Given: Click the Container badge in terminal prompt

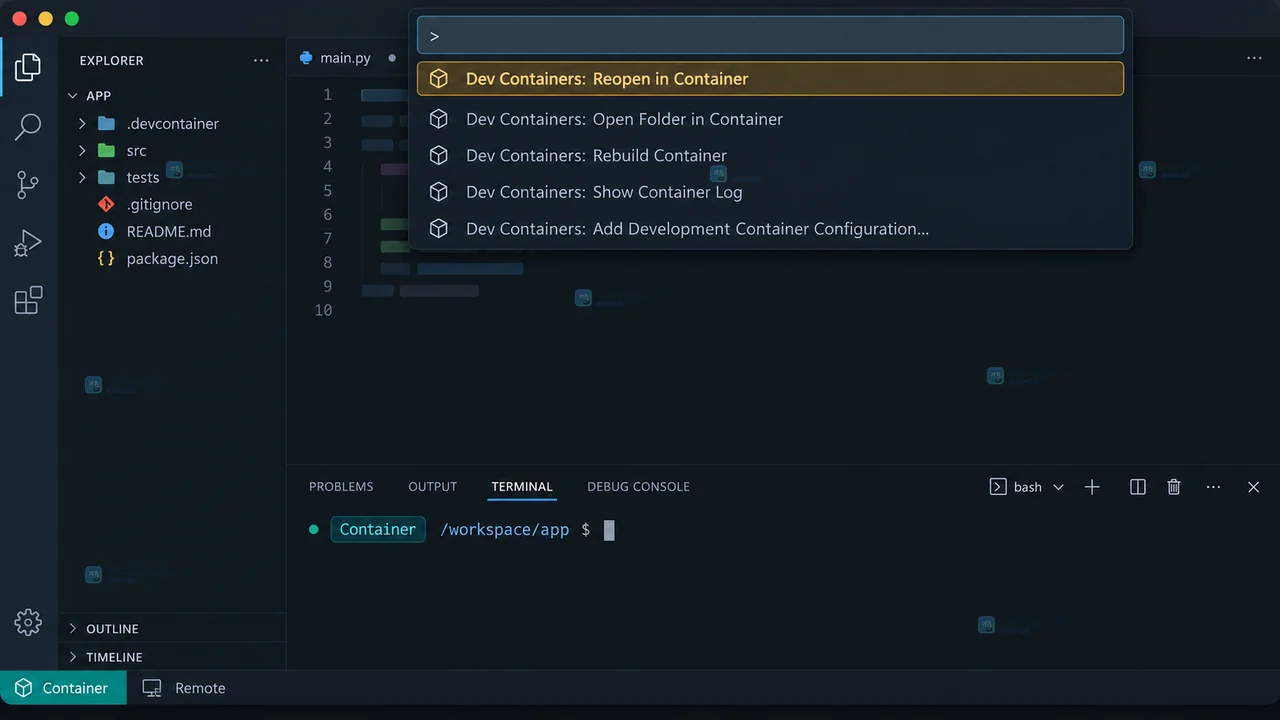Looking at the screenshot, I should (x=378, y=529).
